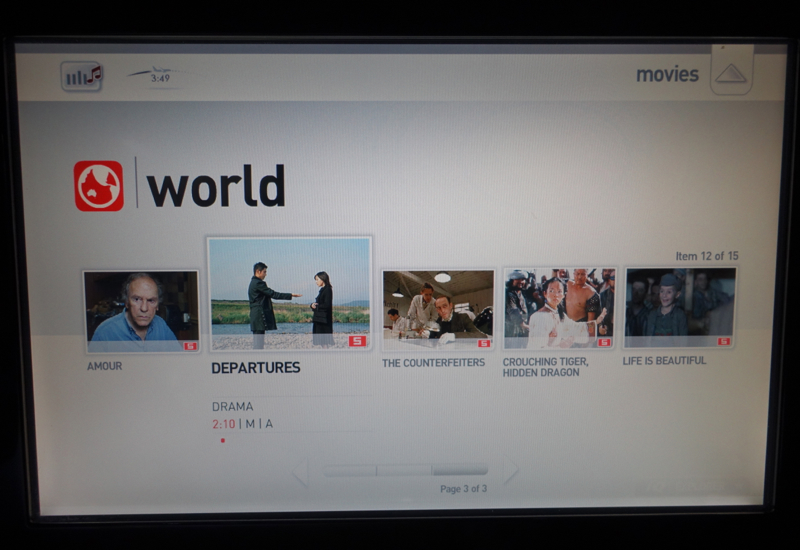Click the red badge on Departures thumbnail
This screenshot has width=800, height=550.
click(x=358, y=341)
